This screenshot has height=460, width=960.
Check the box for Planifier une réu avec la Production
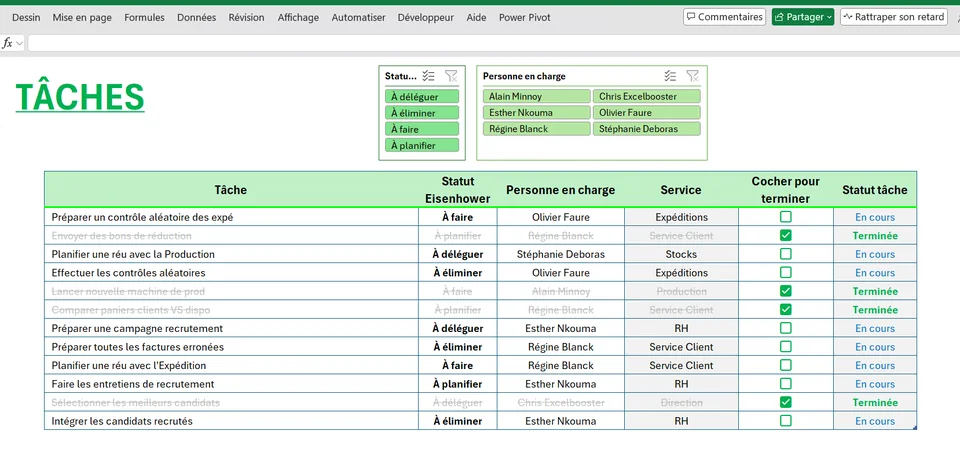click(786, 254)
